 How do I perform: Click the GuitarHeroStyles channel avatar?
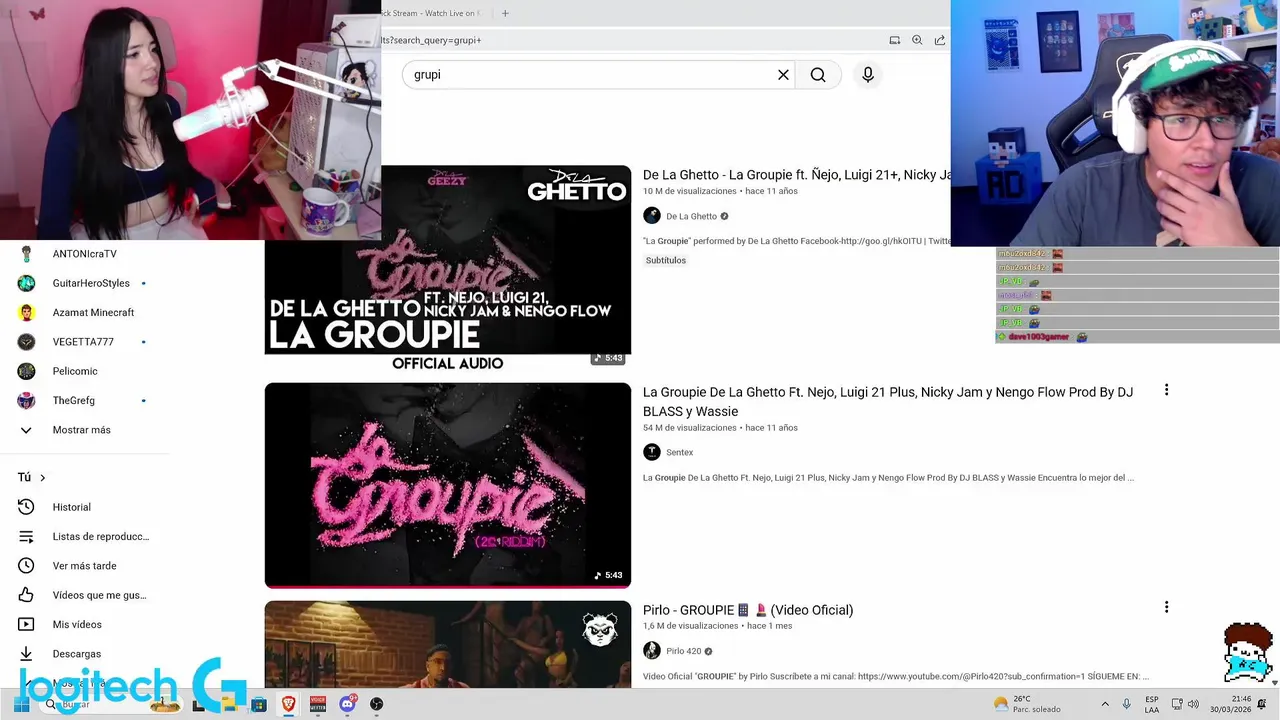pyautogui.click(x=27, y=283)
